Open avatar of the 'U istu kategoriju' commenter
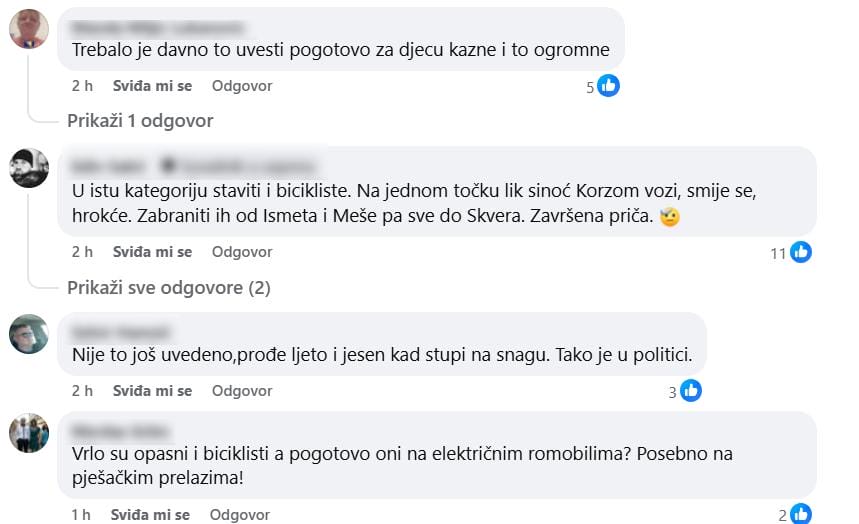The image size is (859, 524). [29, 168]
